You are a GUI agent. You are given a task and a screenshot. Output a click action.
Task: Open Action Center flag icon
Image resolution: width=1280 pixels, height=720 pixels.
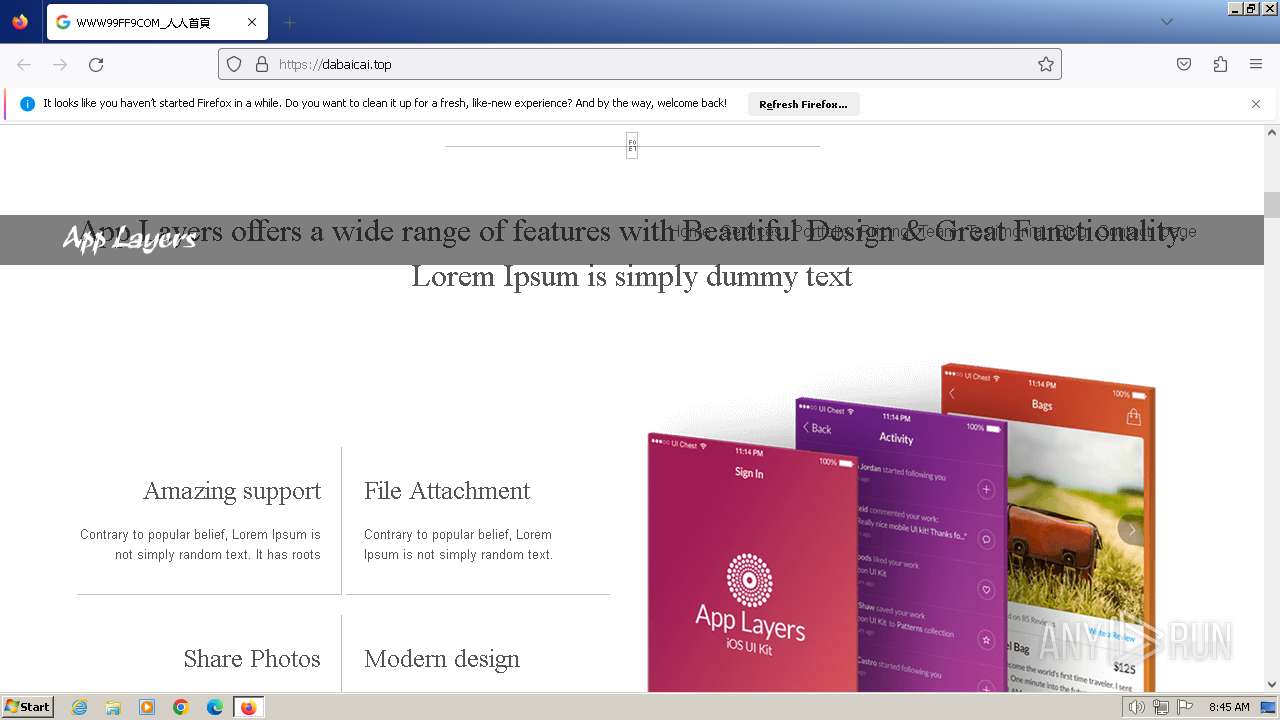(x=1186, y=707)
